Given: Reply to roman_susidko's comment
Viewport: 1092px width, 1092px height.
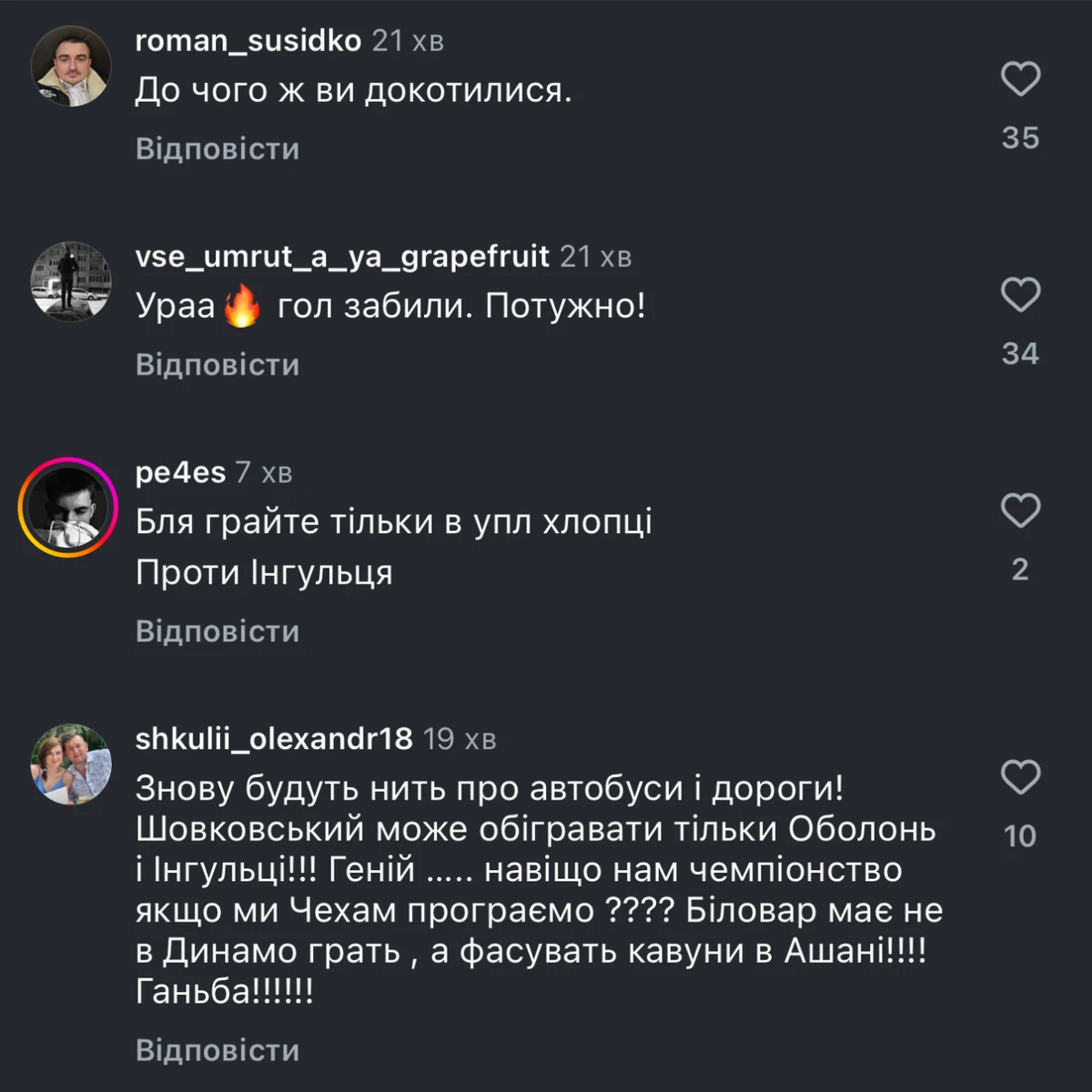Looking at the screenshot, I should pos(217,149).
